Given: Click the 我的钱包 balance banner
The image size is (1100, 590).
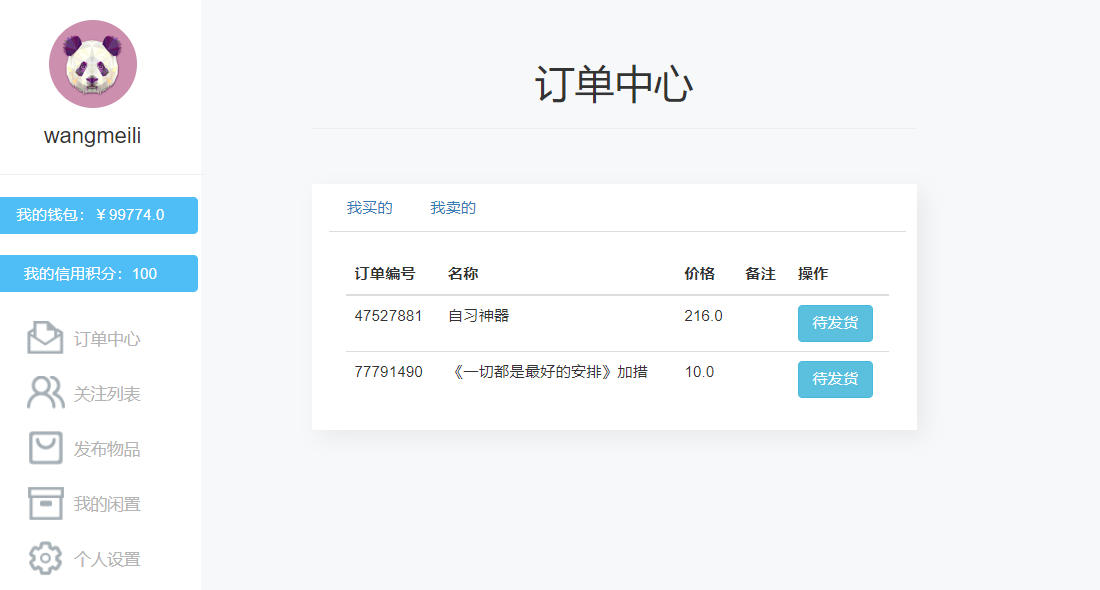Looking at the screenshot, I should click(99, 215).
